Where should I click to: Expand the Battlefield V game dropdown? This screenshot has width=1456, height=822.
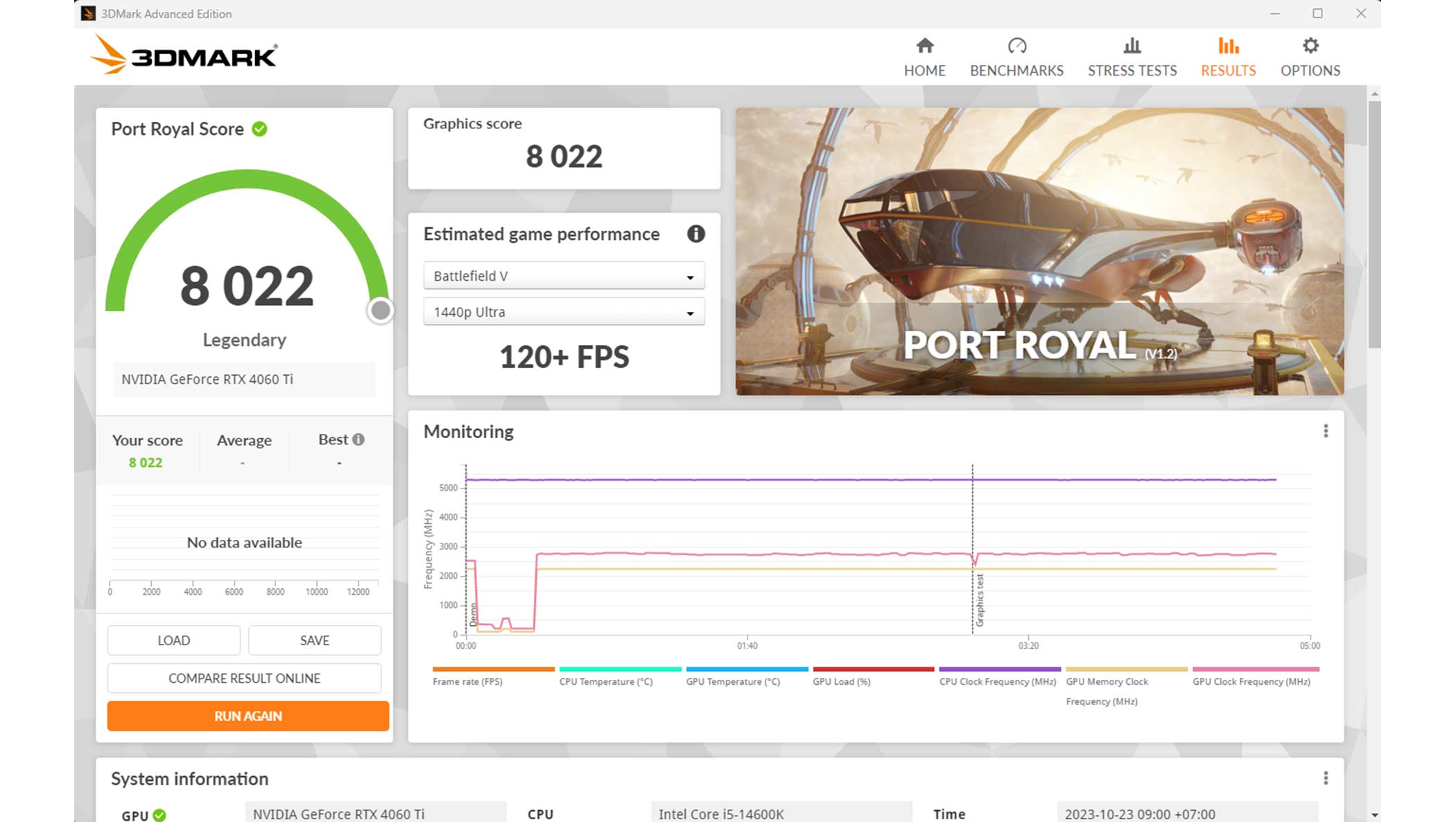[x=564, y=276]
